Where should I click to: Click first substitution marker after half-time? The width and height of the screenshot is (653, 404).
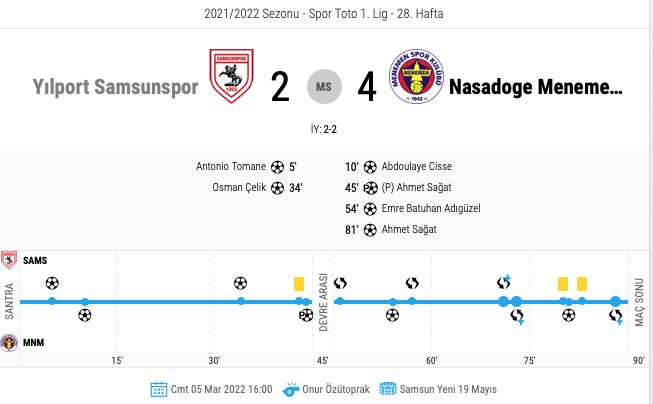click(x=340, y=283)
